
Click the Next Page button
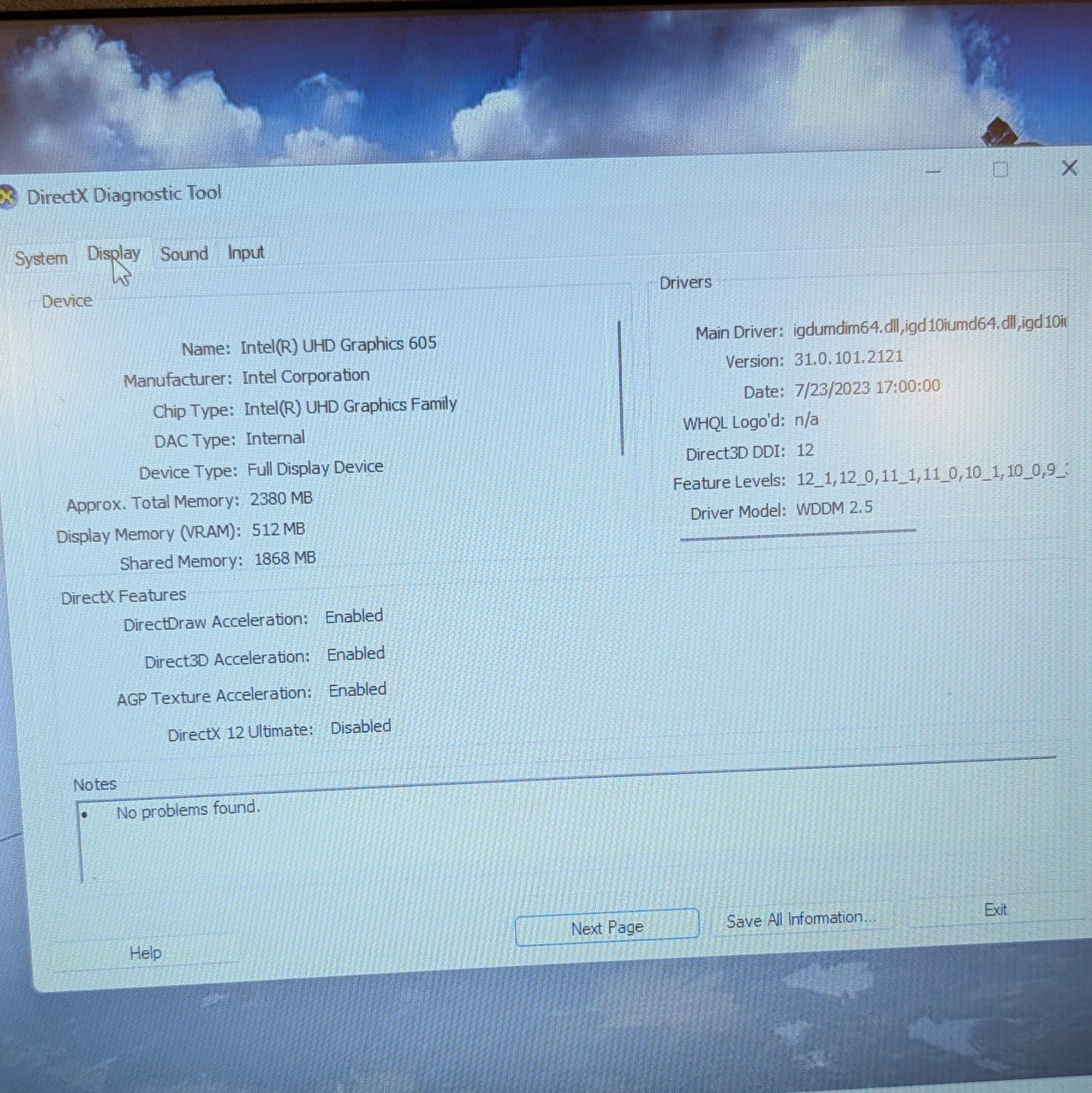[607, 927]
